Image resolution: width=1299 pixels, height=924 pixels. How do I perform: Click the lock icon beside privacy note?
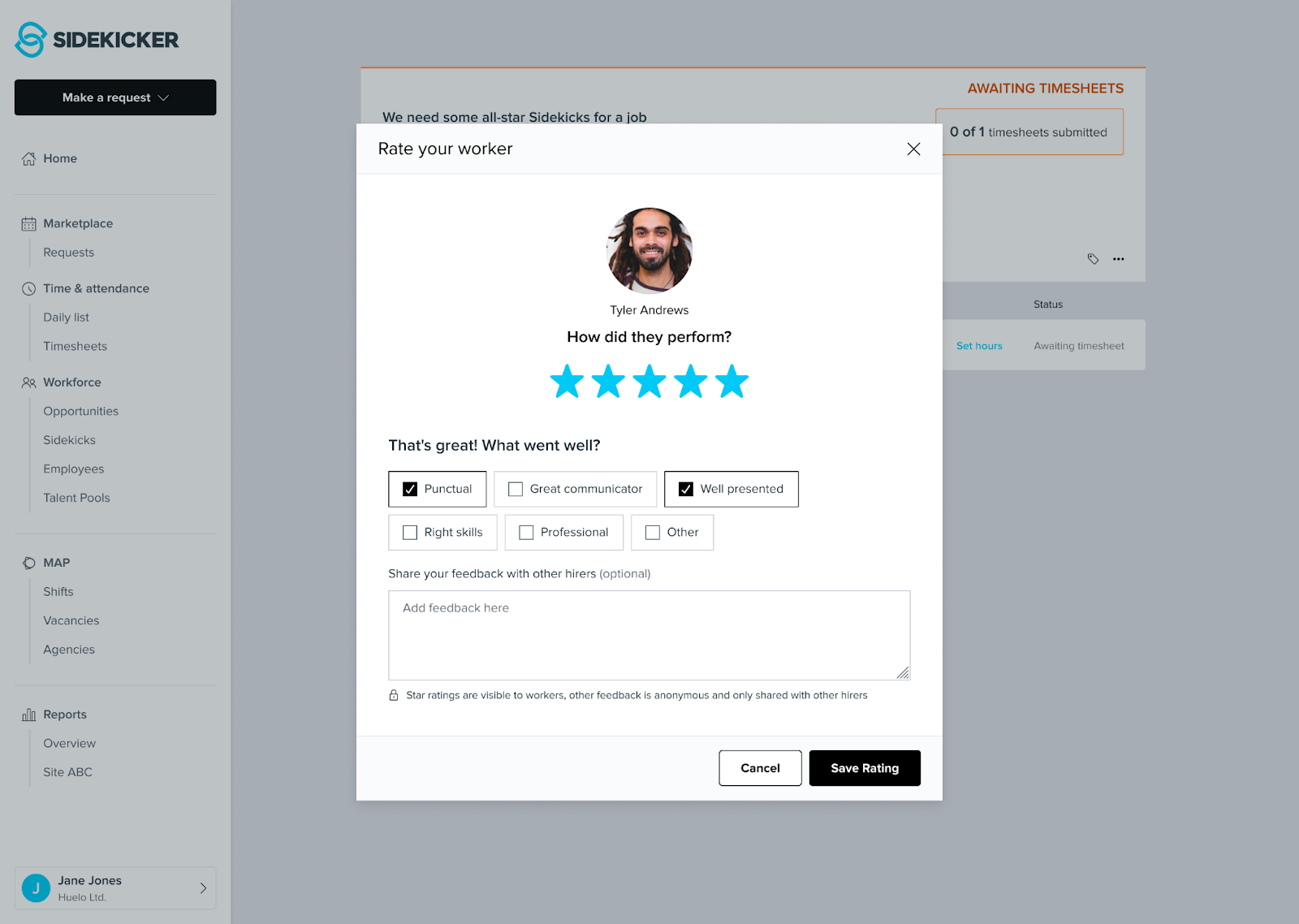(394, 695)
